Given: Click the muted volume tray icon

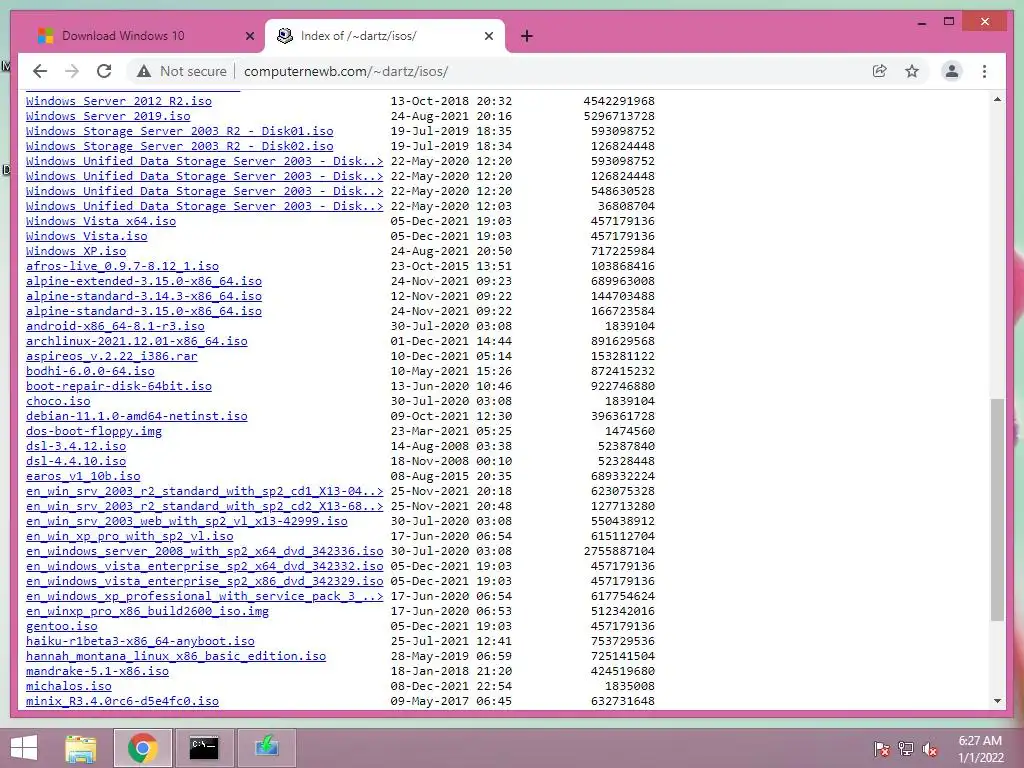Looking at the screenshot, I should [x=930, y=748].
